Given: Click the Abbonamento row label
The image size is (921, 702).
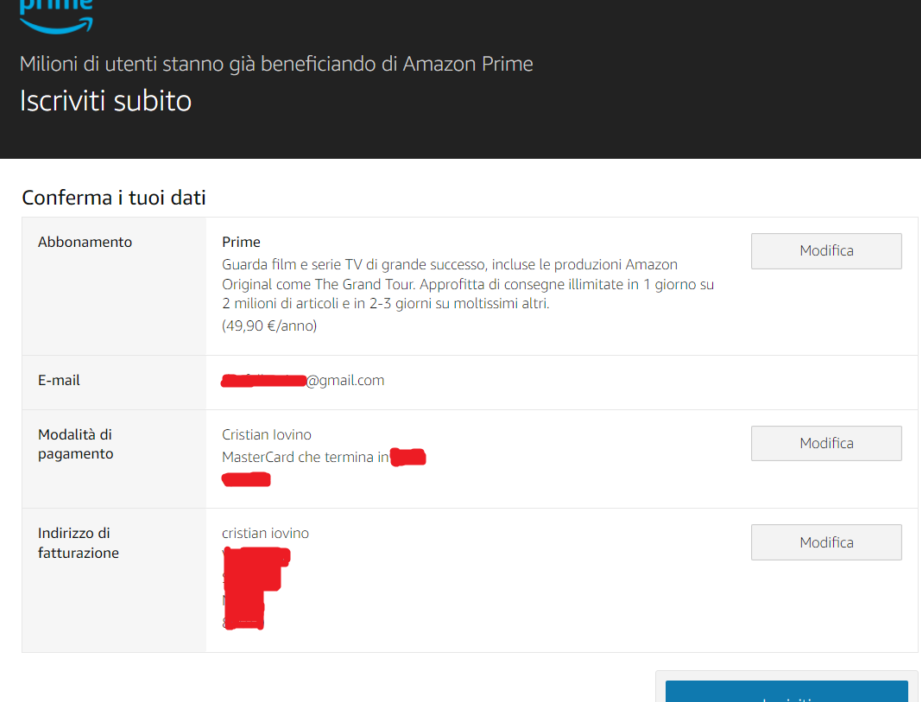Looking at the screenshot, I should [85, 242].
